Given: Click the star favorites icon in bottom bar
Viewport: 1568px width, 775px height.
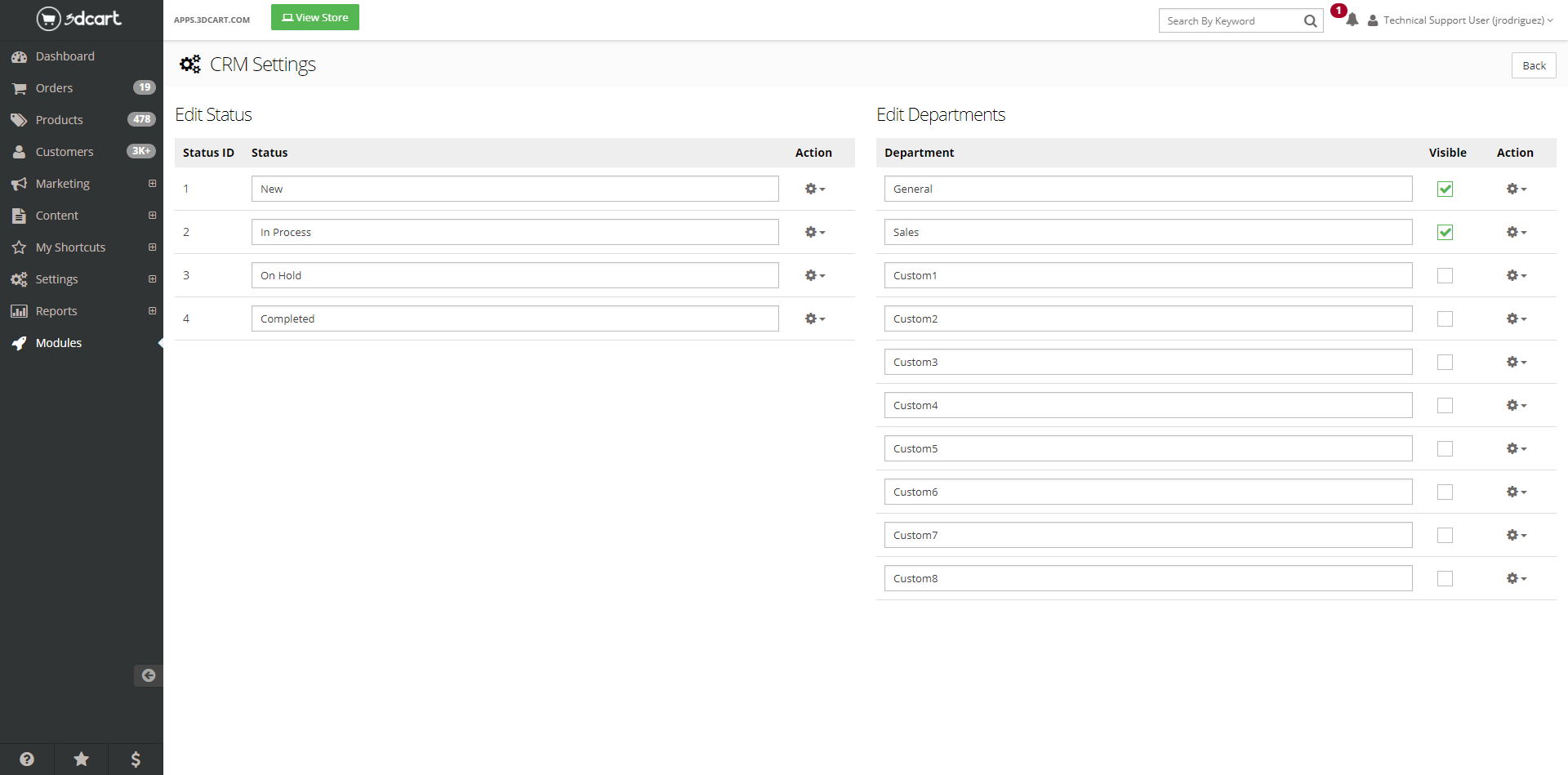Looking at the screenshot, I should [82, 759].
